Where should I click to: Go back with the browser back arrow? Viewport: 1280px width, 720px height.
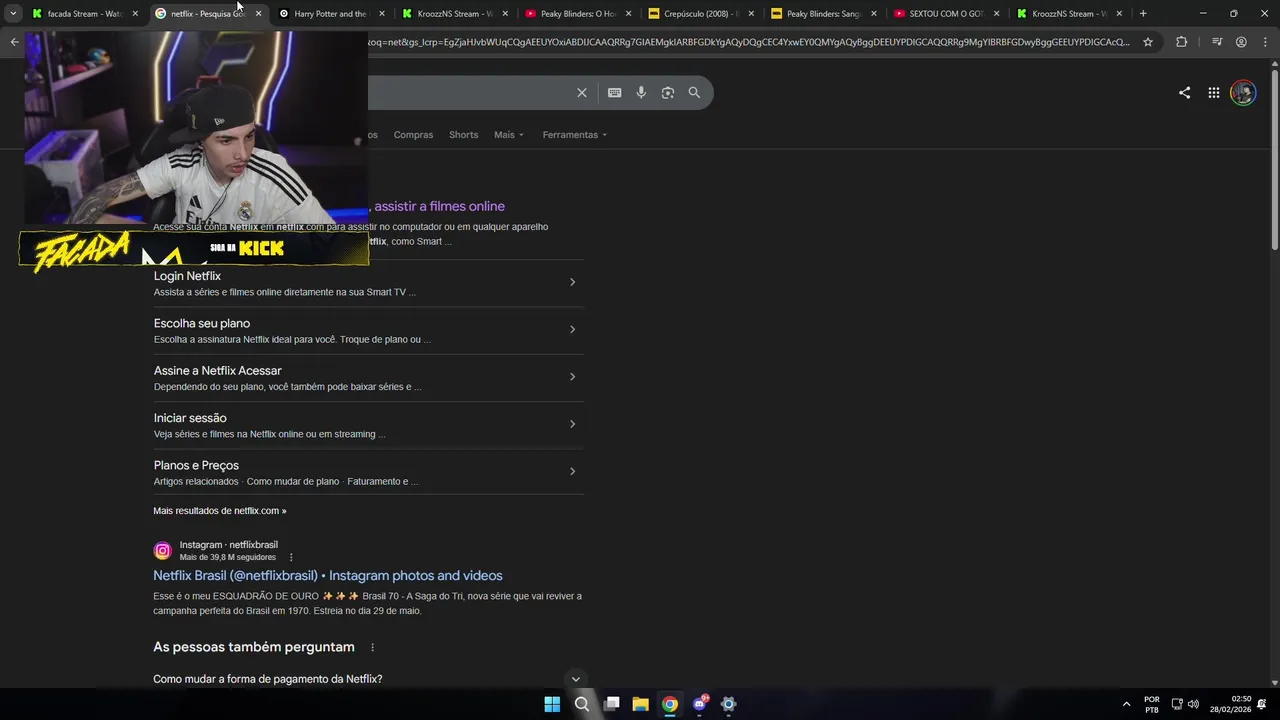[14, 42]
